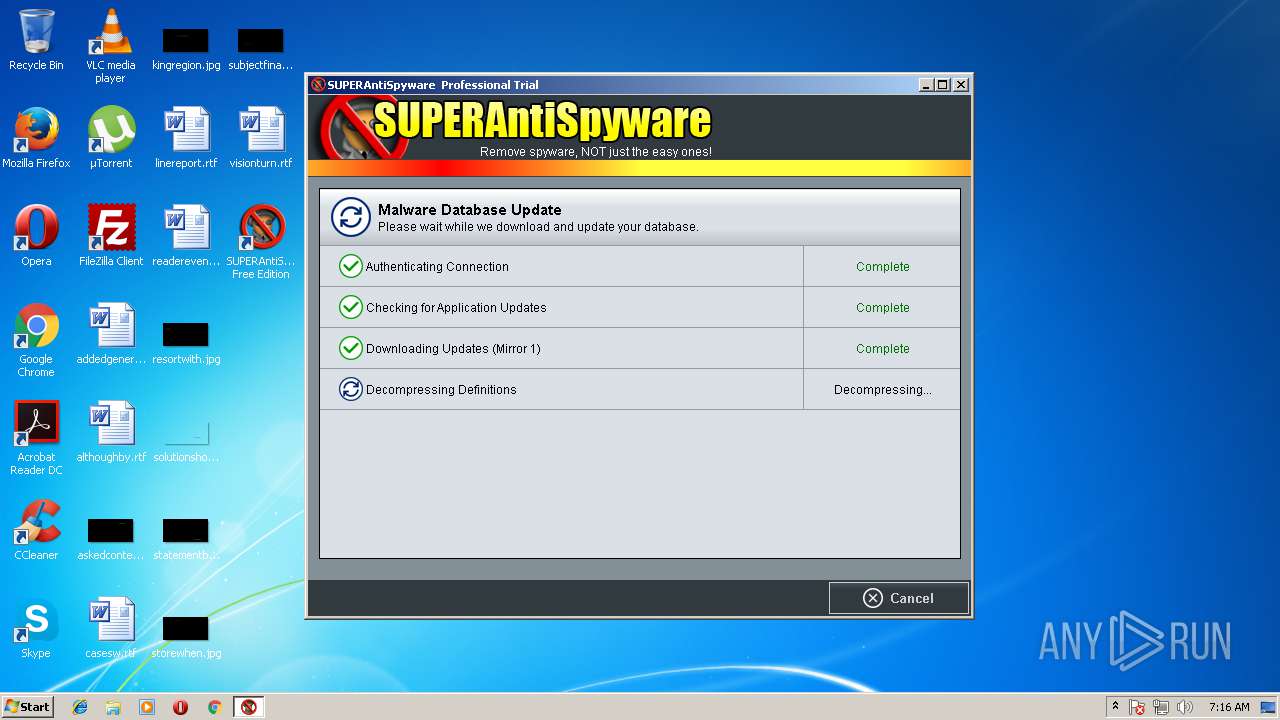
Task: Click the Authenticating Connection status Complete text
Action: (x=882, y=267)
